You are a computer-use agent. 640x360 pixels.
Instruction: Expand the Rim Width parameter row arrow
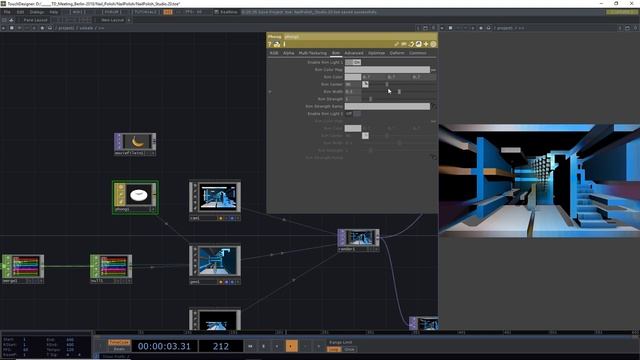tap(270, 92)
